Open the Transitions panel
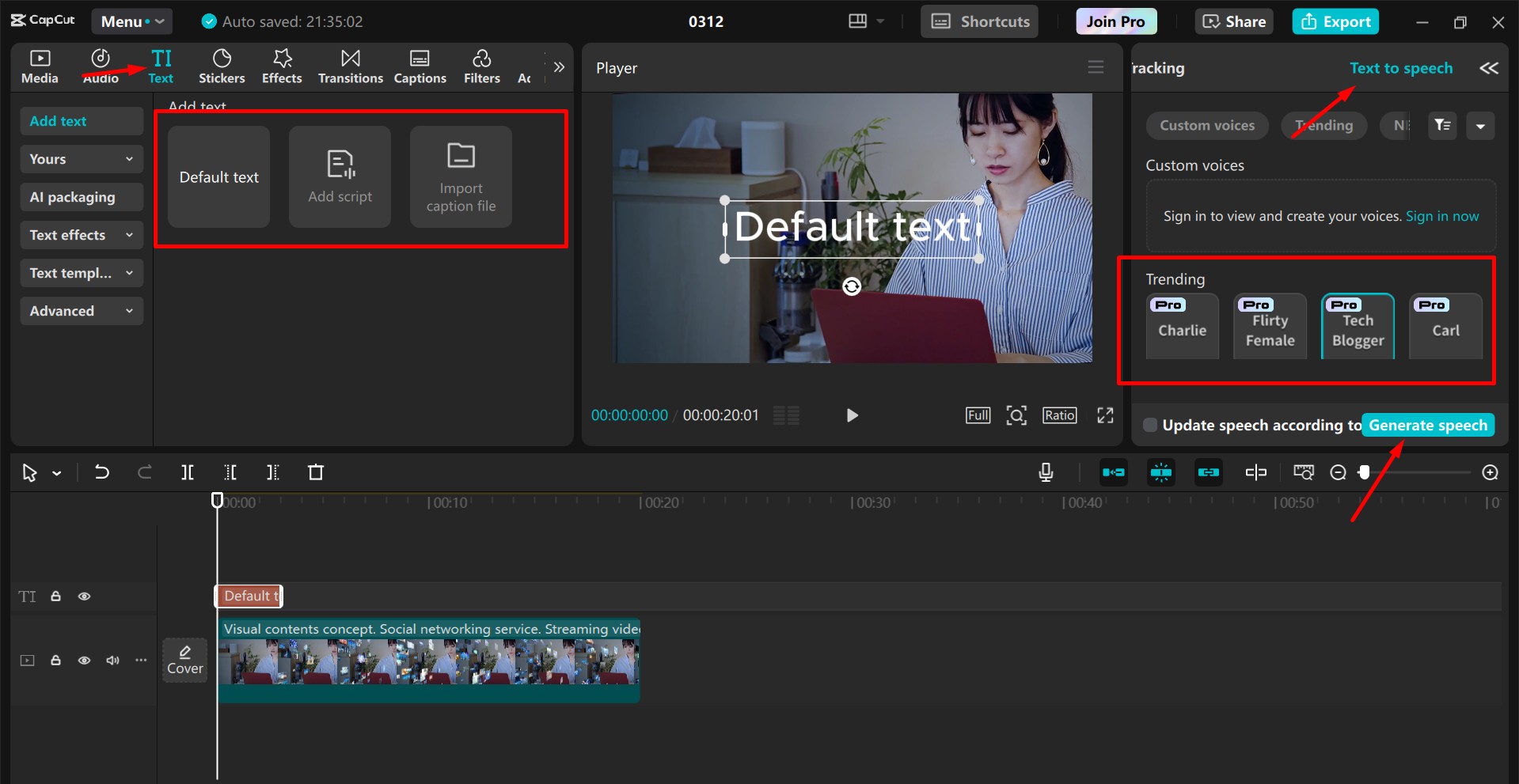The width and height of the screenshot is (1519, 784). point(350,66)
